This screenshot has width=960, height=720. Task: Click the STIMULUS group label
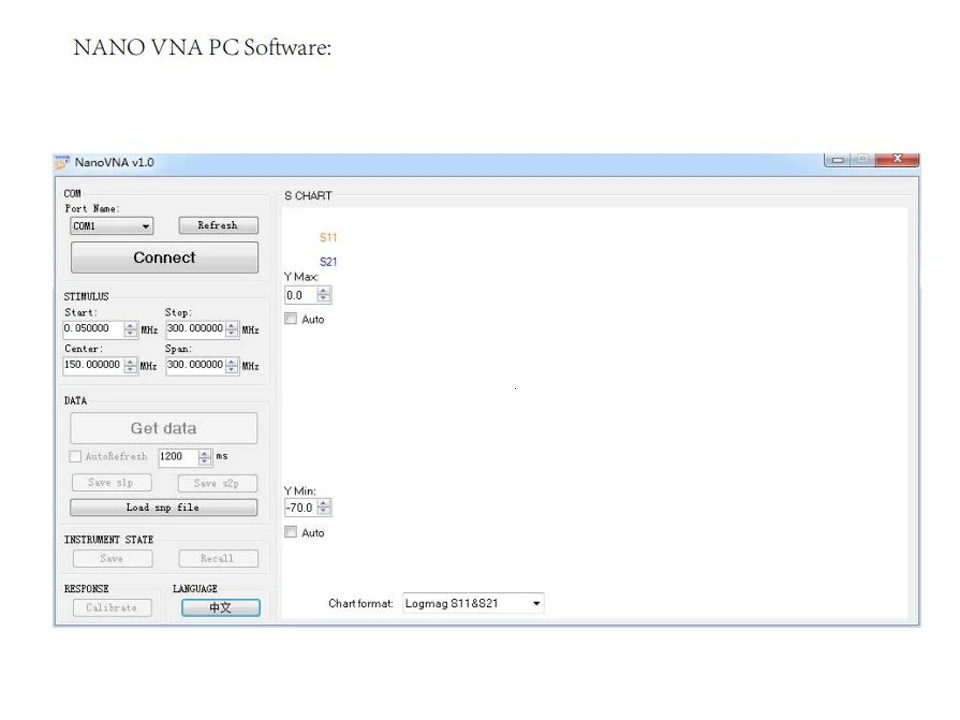86,296
